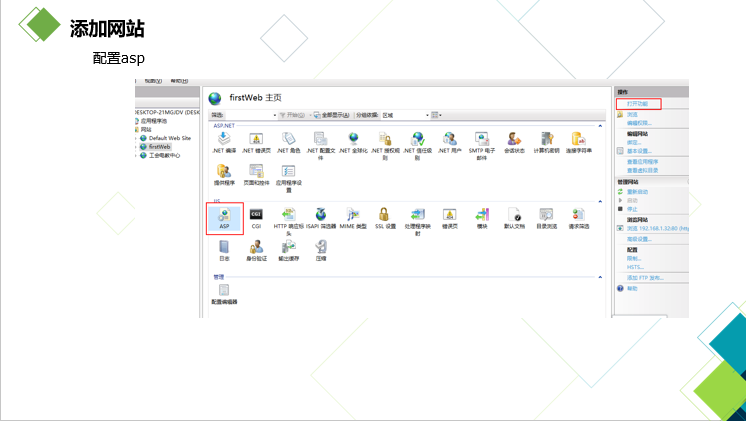Open the IIS error pages icon
The height and width of the screenshot is (421, 746).
[450, 218]
